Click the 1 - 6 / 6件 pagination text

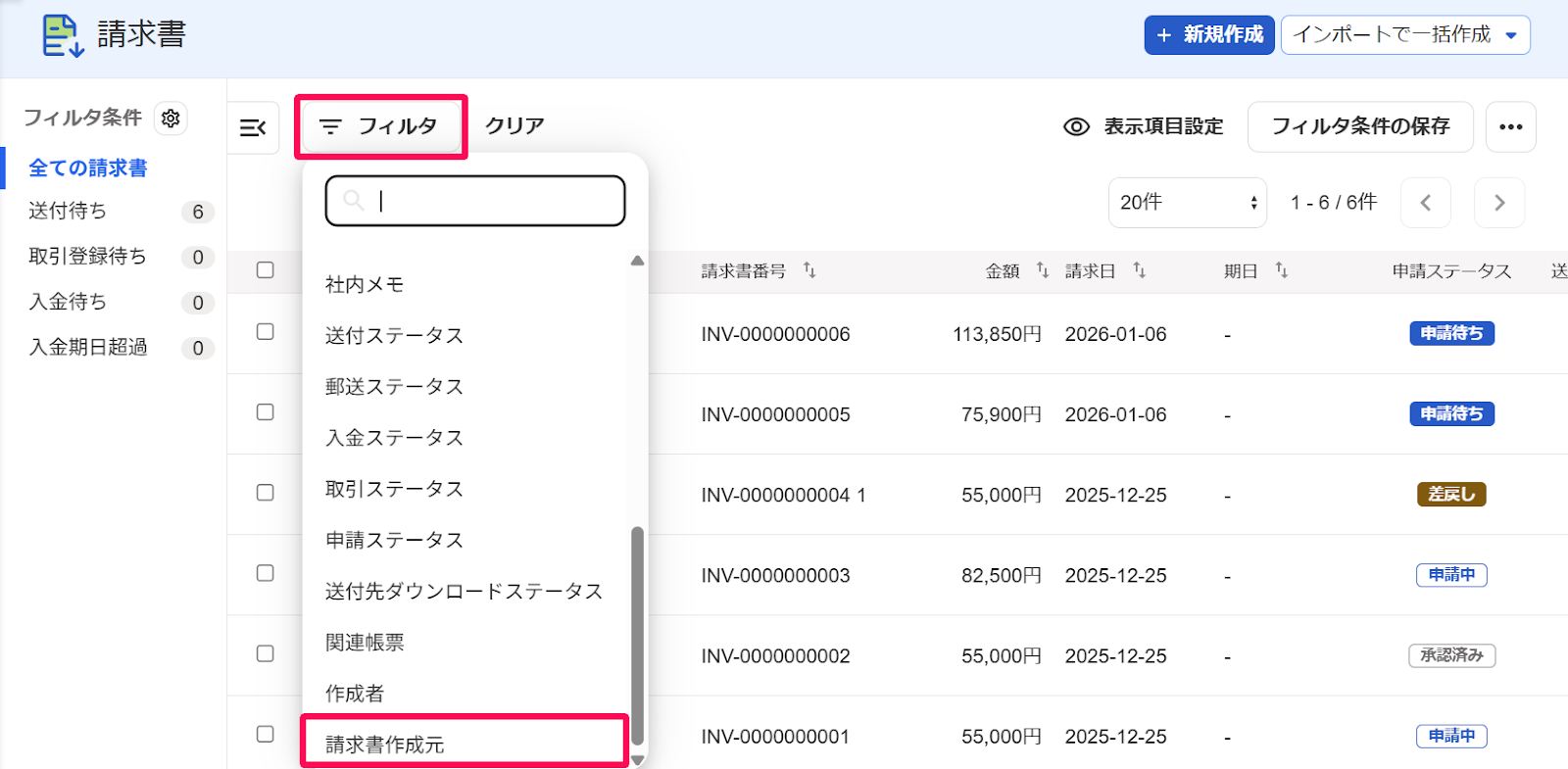(1333, 203)
